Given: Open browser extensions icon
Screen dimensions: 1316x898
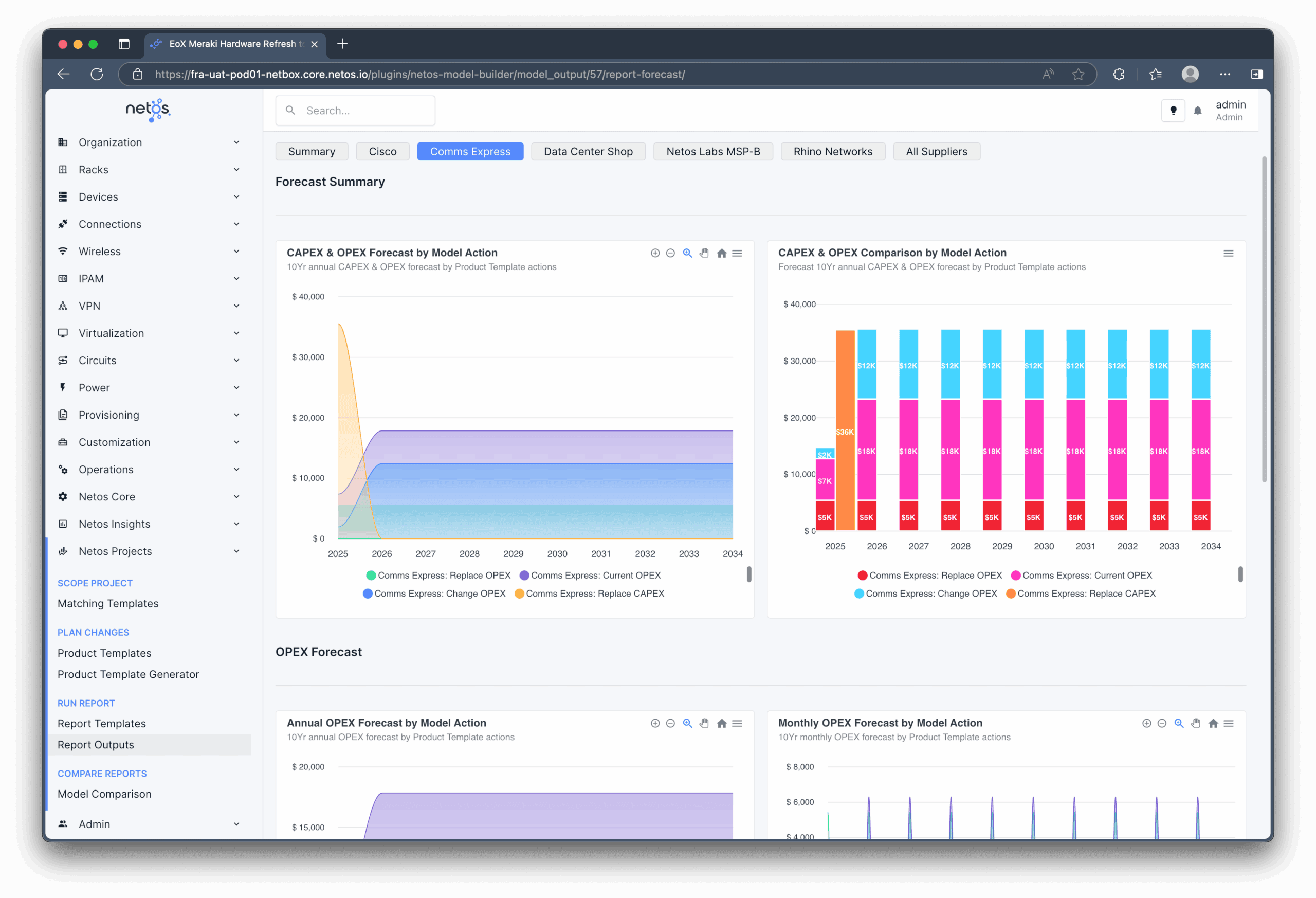Looking at the screenshot, I should (1119, 74).
